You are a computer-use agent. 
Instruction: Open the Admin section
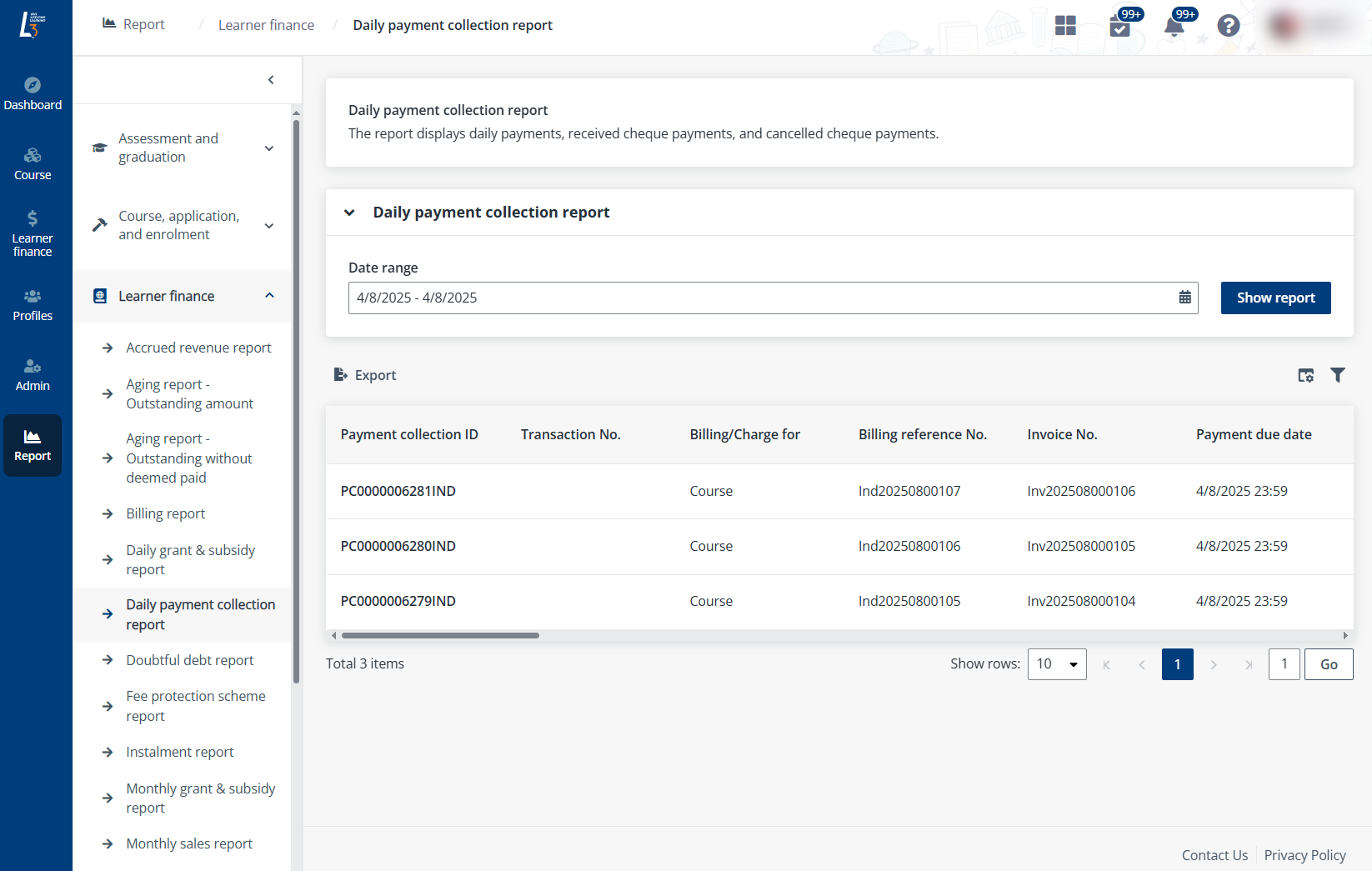coord(33,375)
